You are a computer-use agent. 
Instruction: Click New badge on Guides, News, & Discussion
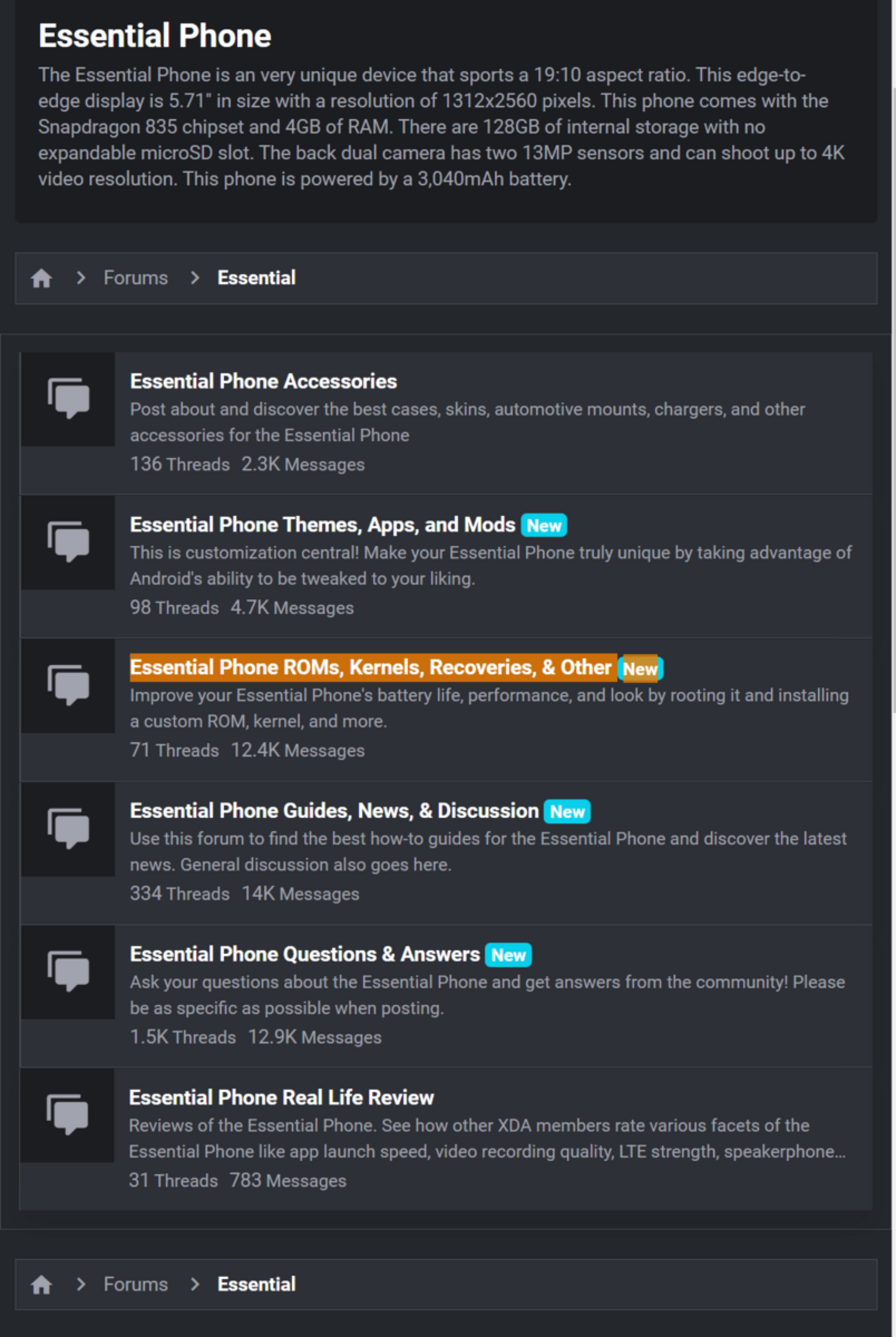point(567,812)
